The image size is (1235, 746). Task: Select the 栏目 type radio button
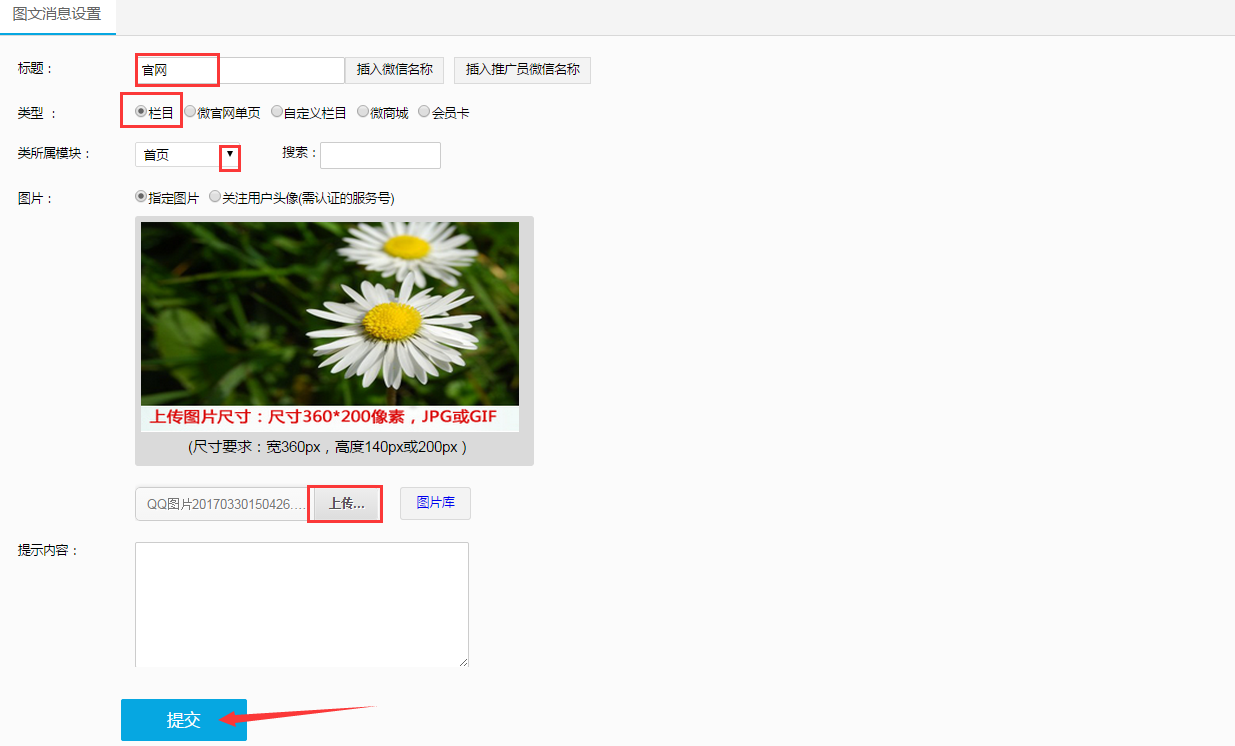[x=141, y=112]
